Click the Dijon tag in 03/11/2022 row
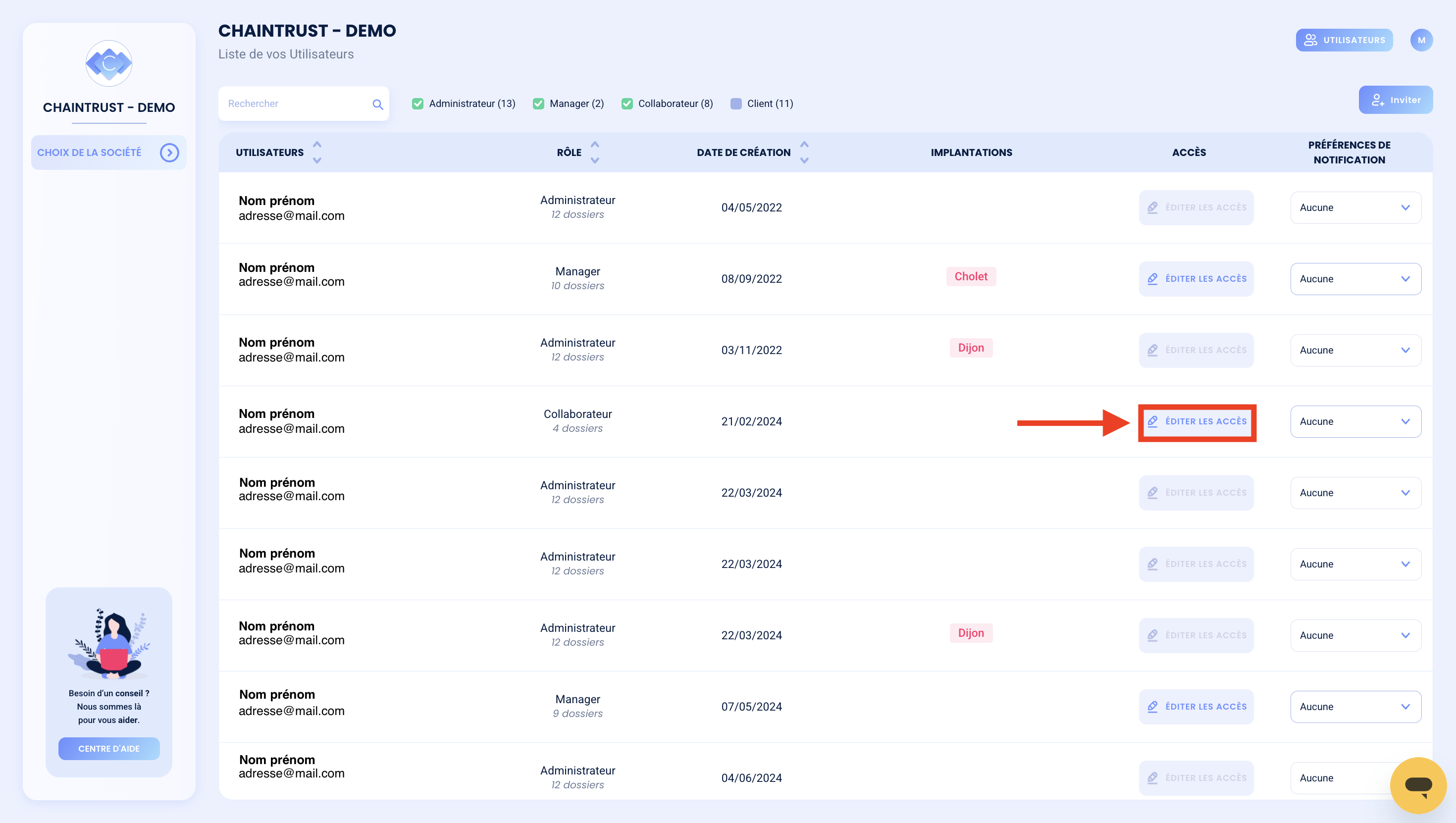The image size is (1456, 823). click(971, 348)
